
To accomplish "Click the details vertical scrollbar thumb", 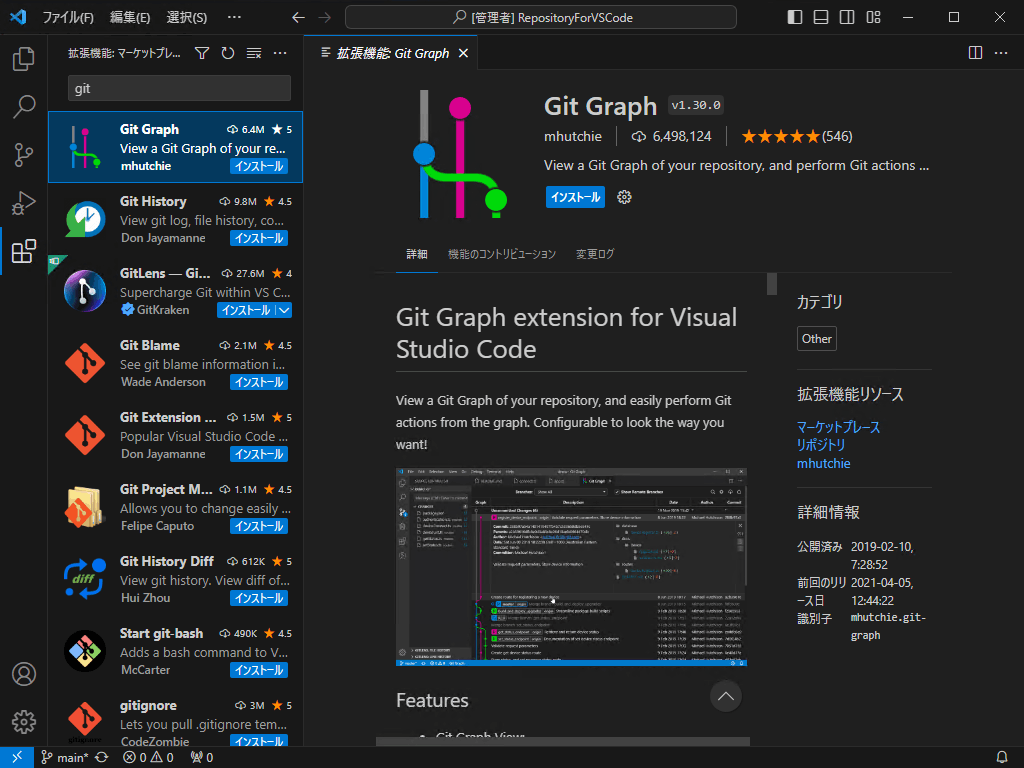I will [x=772, y=283].
